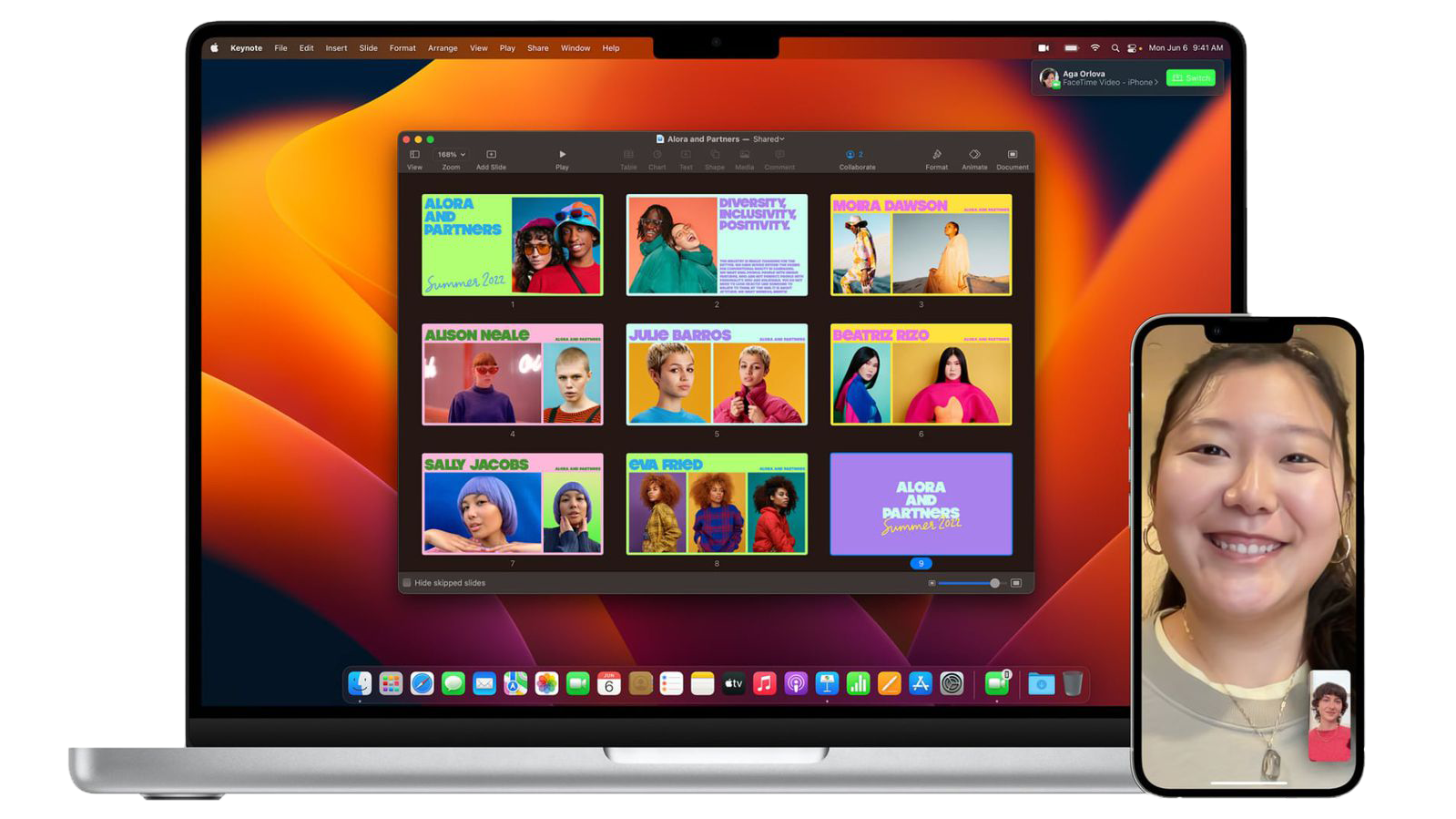Open the Downloads folder in the Dock
The image size is (1456, 819).
point(1041,683)
